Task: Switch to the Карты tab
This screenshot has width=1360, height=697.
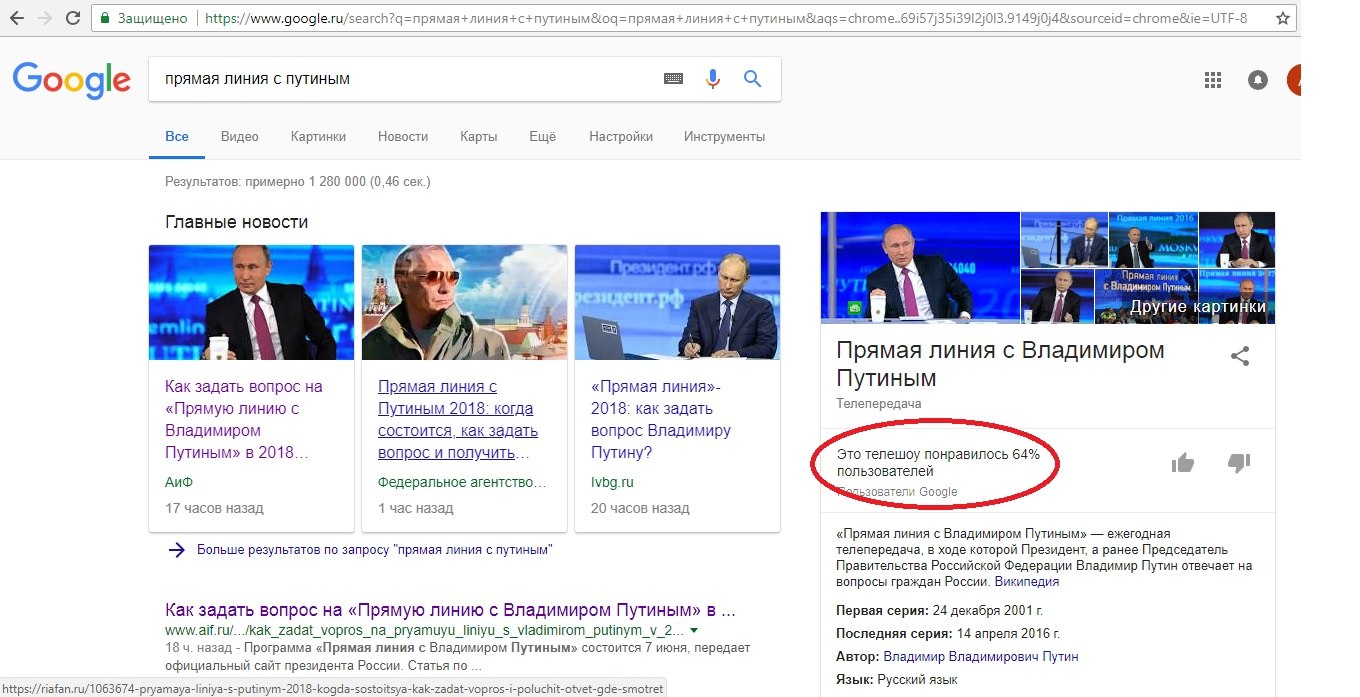Action: 479,137
